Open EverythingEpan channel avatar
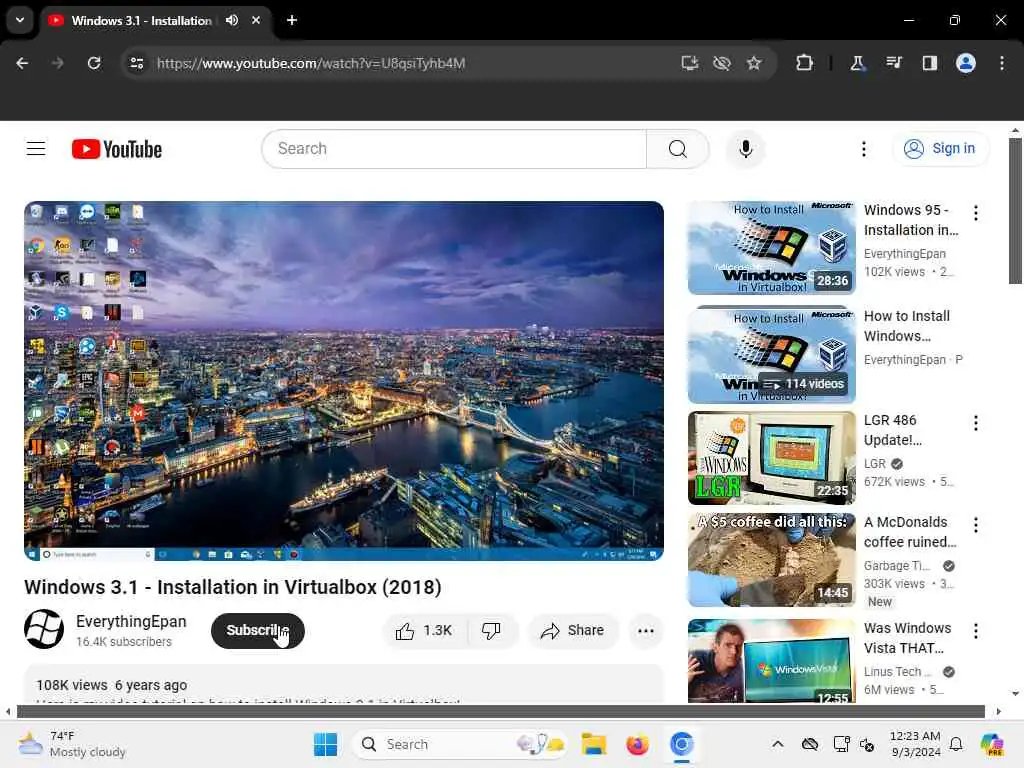 [44, 630]
